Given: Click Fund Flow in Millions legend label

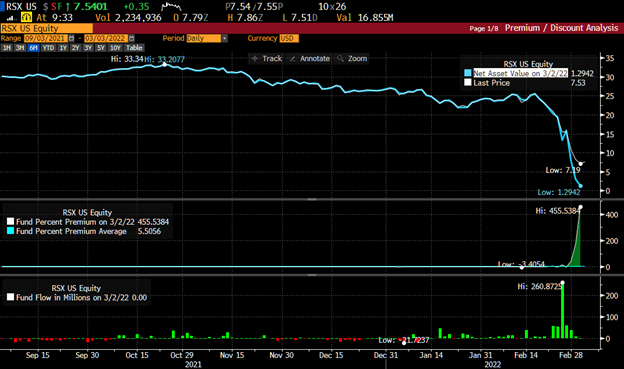Looking at the screenshot, I should tap(74, 297).
